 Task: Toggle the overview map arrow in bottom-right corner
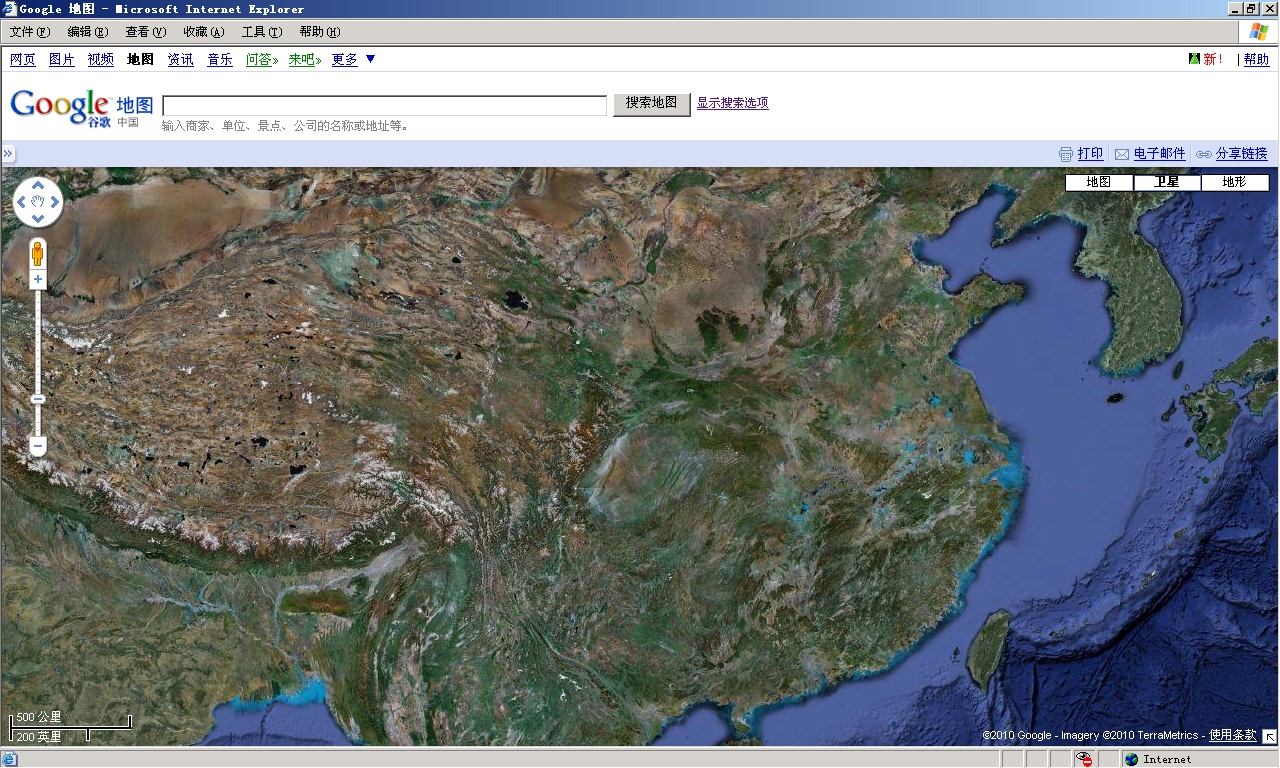coord(1269,736)
